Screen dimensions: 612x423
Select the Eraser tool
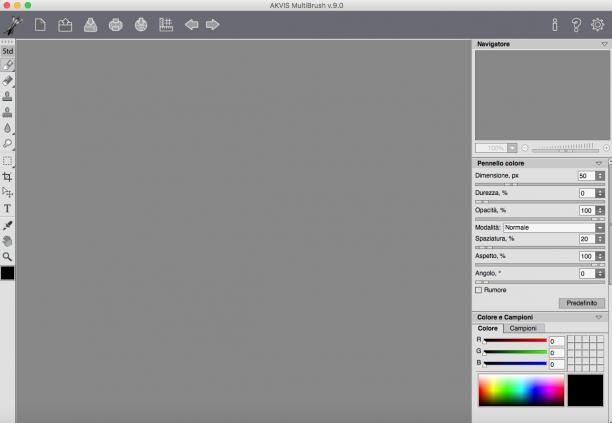click(7, 81)
